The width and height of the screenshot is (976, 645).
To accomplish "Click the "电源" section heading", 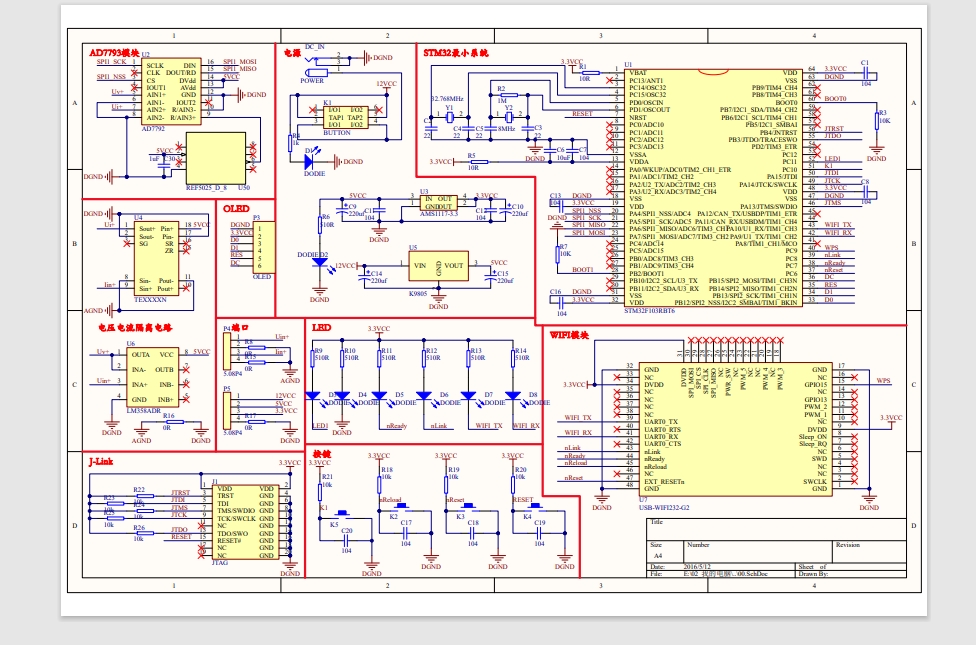I will [293, 53].
